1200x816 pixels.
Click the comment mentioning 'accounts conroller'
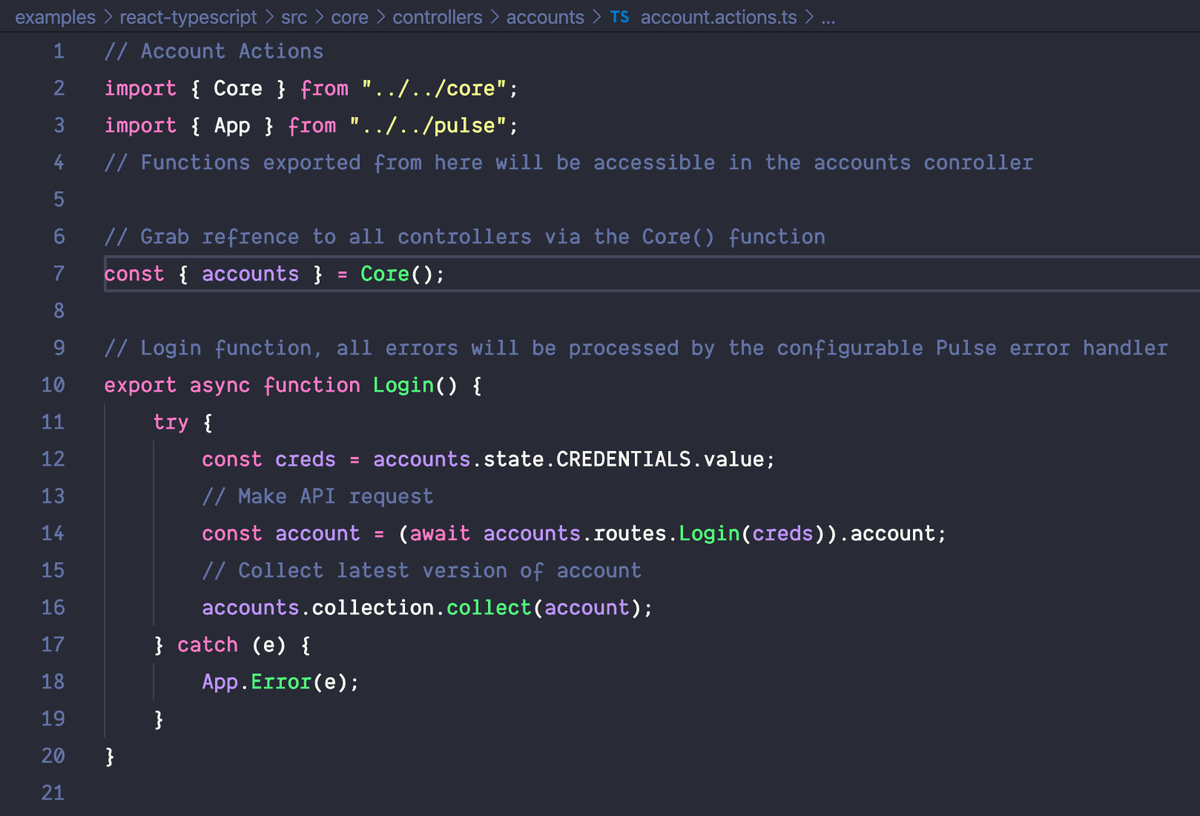[569, 162]
